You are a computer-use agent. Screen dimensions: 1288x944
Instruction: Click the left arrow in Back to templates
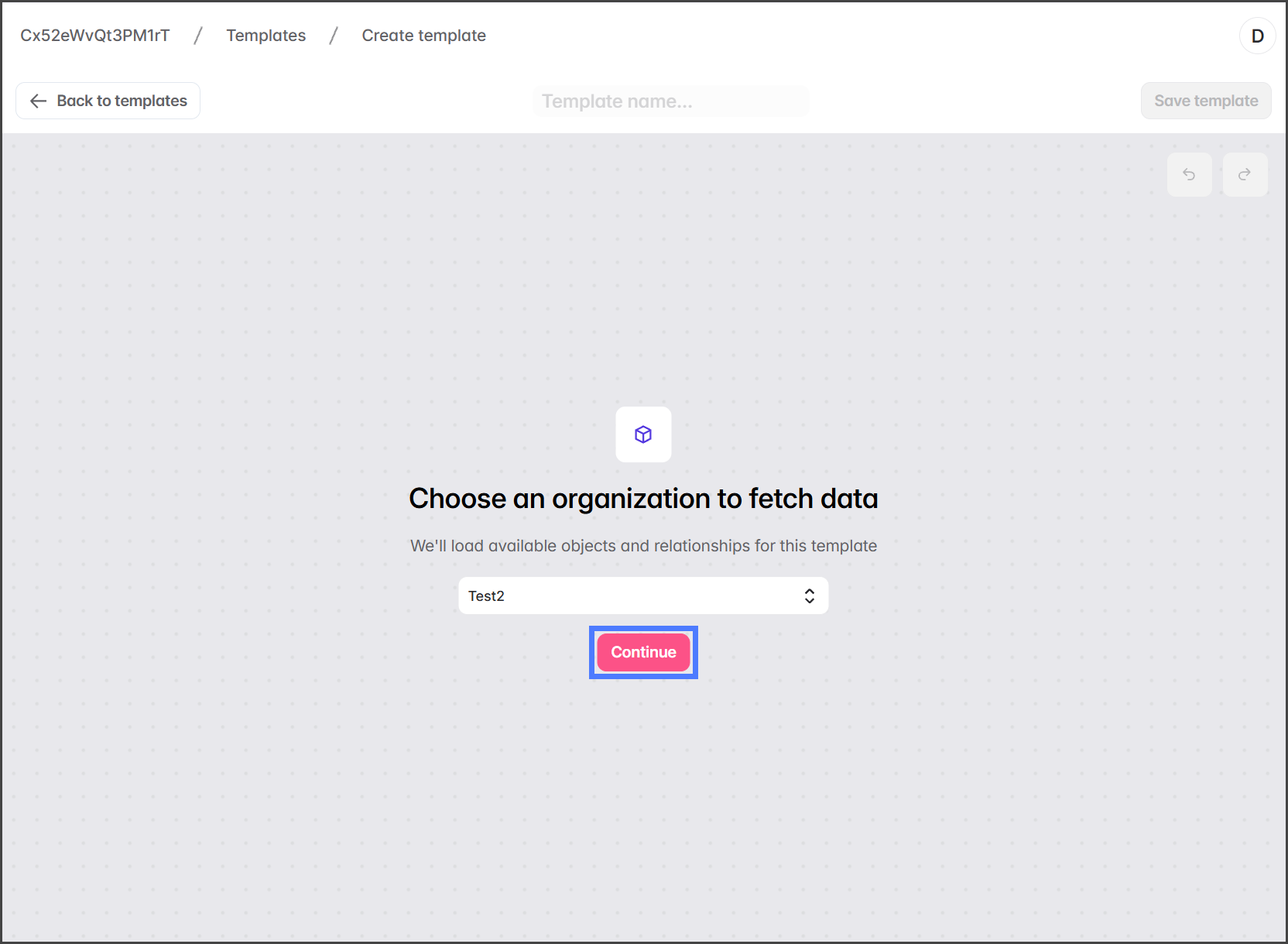[38, 101]
